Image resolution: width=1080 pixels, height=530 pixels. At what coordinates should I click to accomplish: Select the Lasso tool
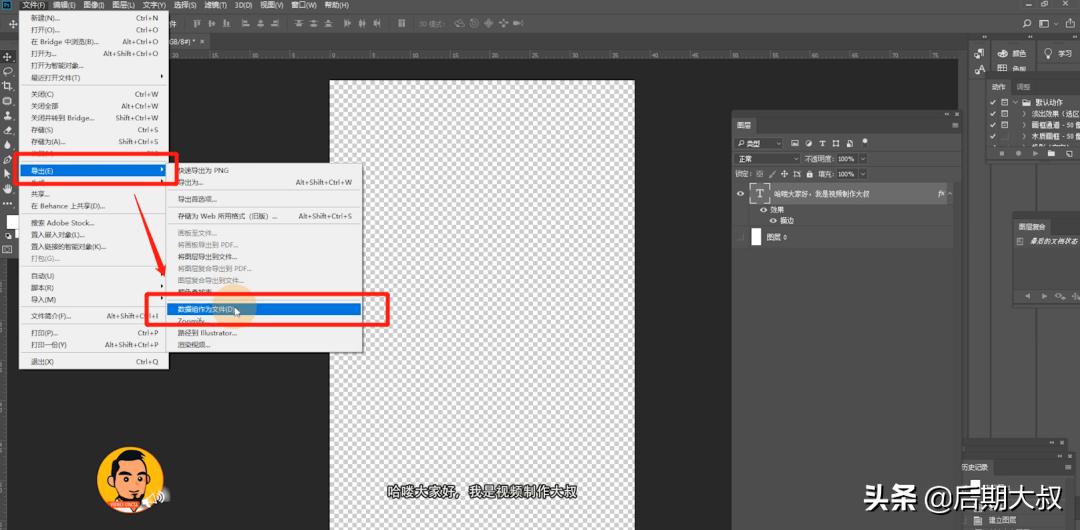8,71
